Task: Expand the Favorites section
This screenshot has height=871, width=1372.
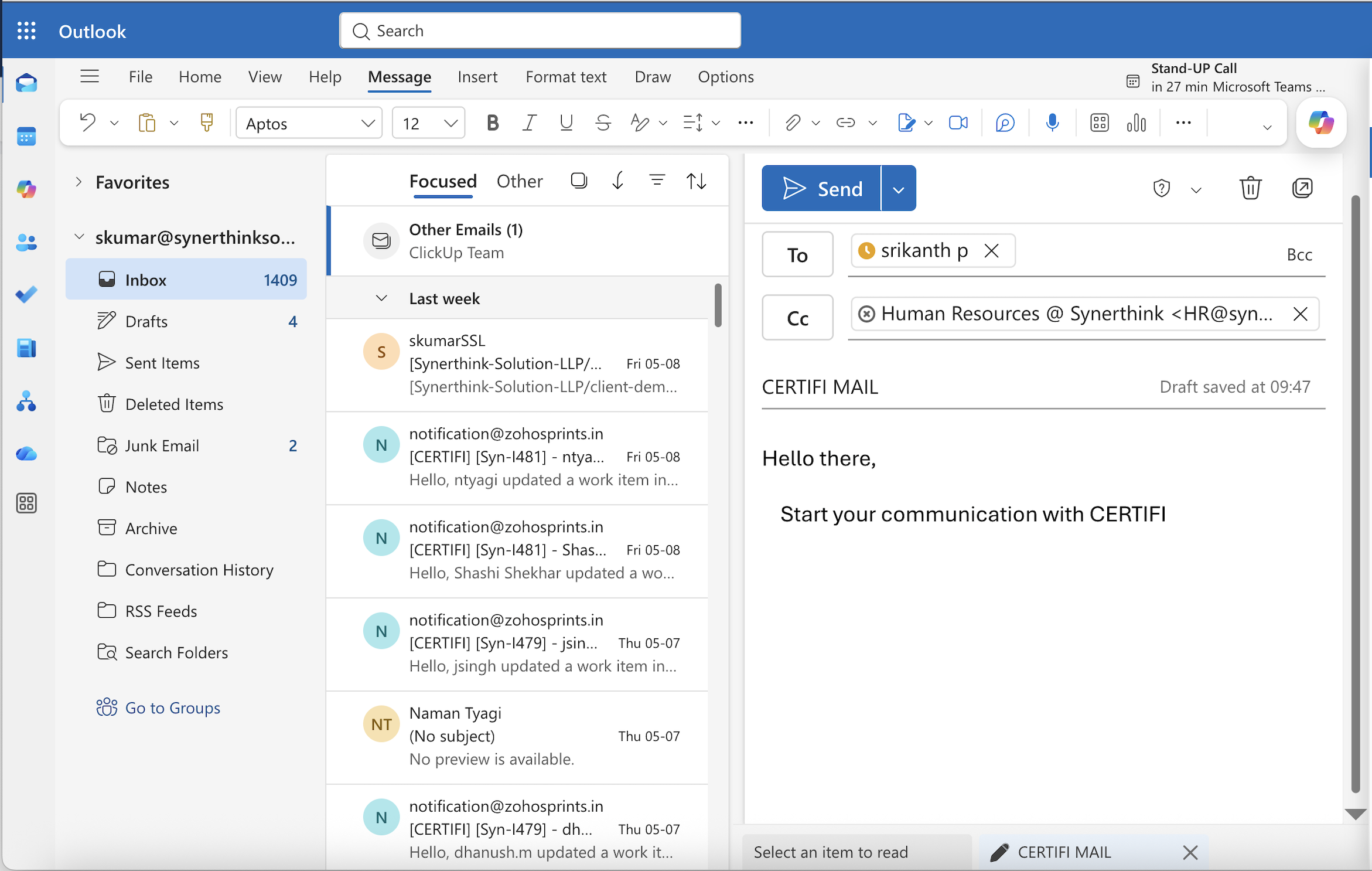Action: click(x=79, y=182)
